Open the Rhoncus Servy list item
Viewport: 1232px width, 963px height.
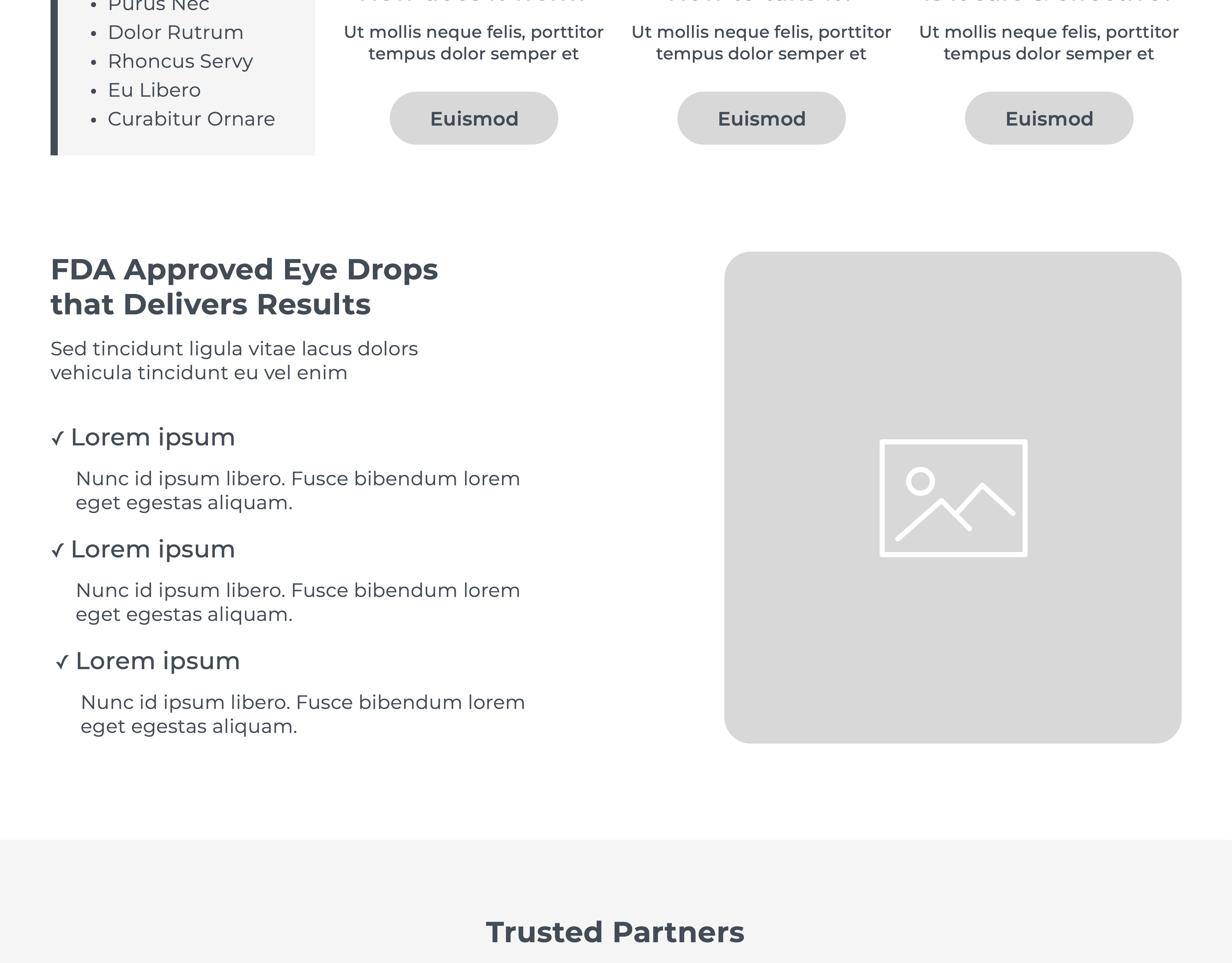(x=180, y=61)
